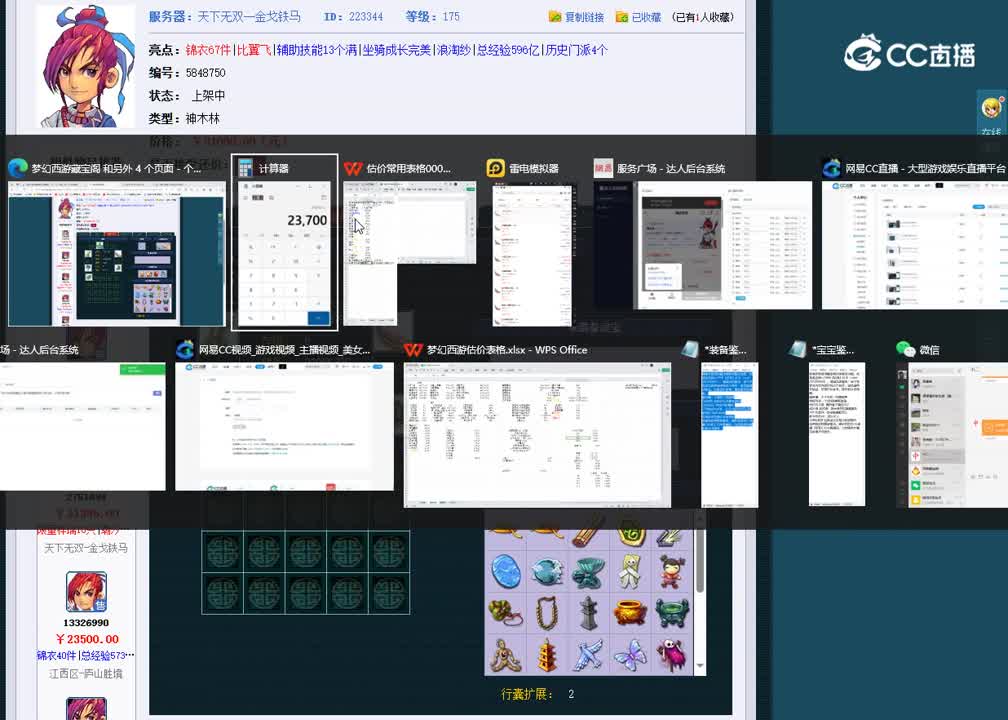Click the green bronze cauldron item
1008x720 pixels.
(671, 613)
